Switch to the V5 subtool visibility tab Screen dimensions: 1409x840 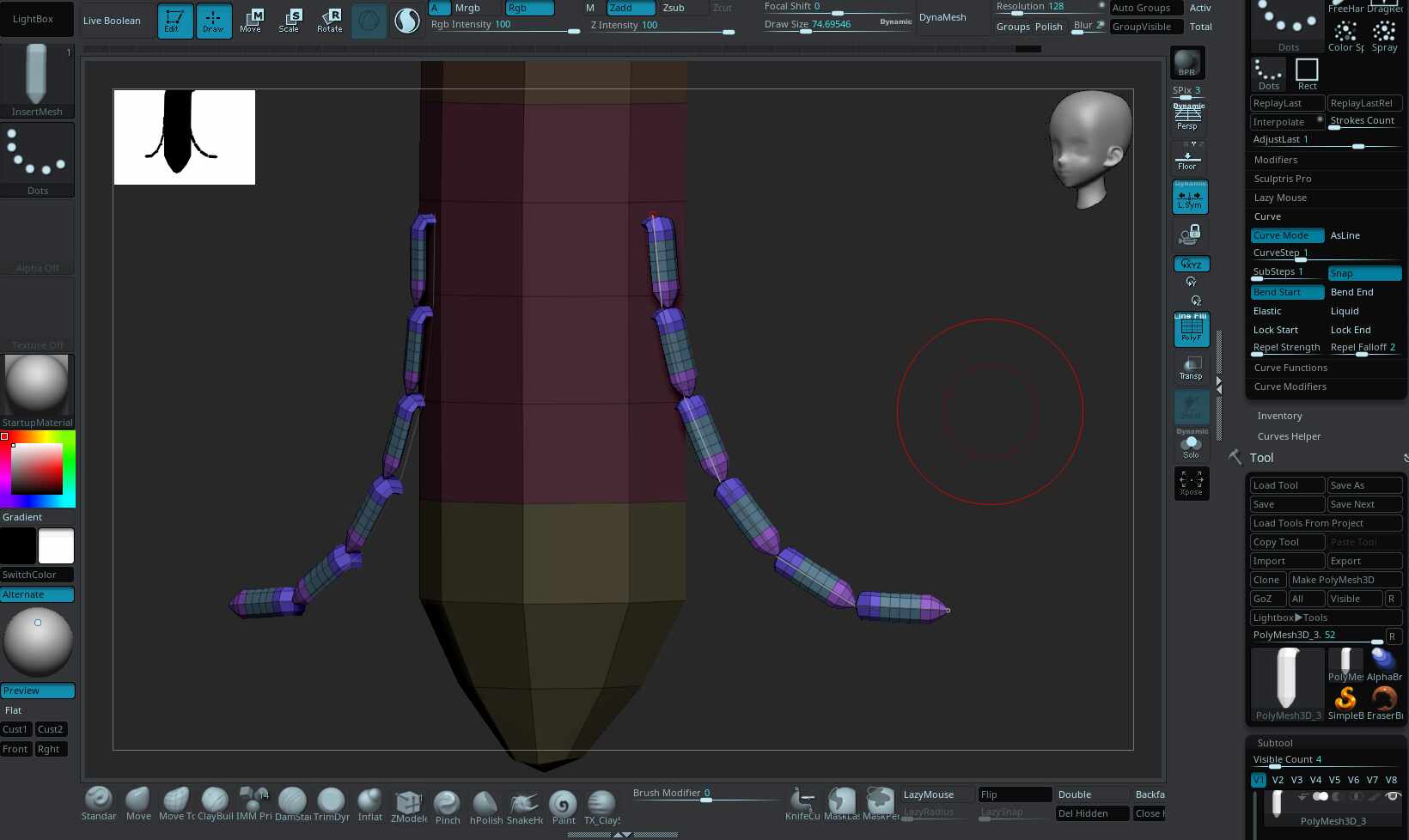[x=1334, y=780]
